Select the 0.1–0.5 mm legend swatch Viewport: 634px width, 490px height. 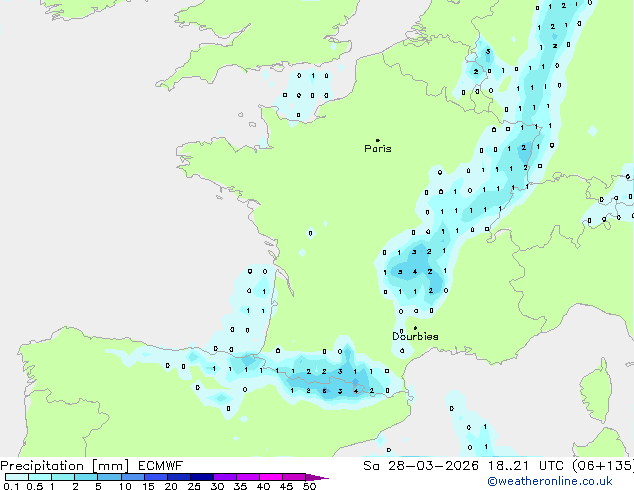point(17,477)
